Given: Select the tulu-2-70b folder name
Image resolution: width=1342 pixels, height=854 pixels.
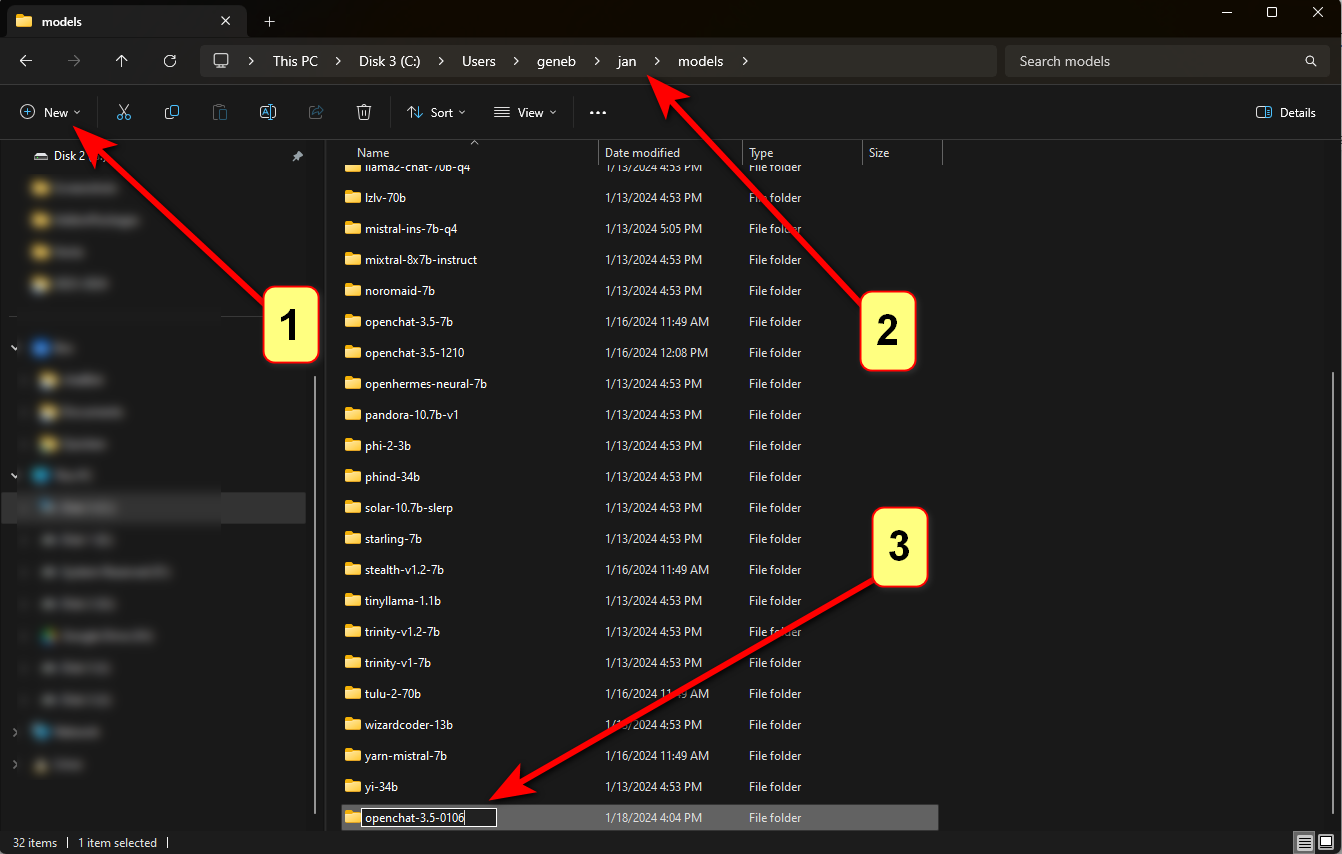Looking at the screenshot, I should (x=393, y=694).
